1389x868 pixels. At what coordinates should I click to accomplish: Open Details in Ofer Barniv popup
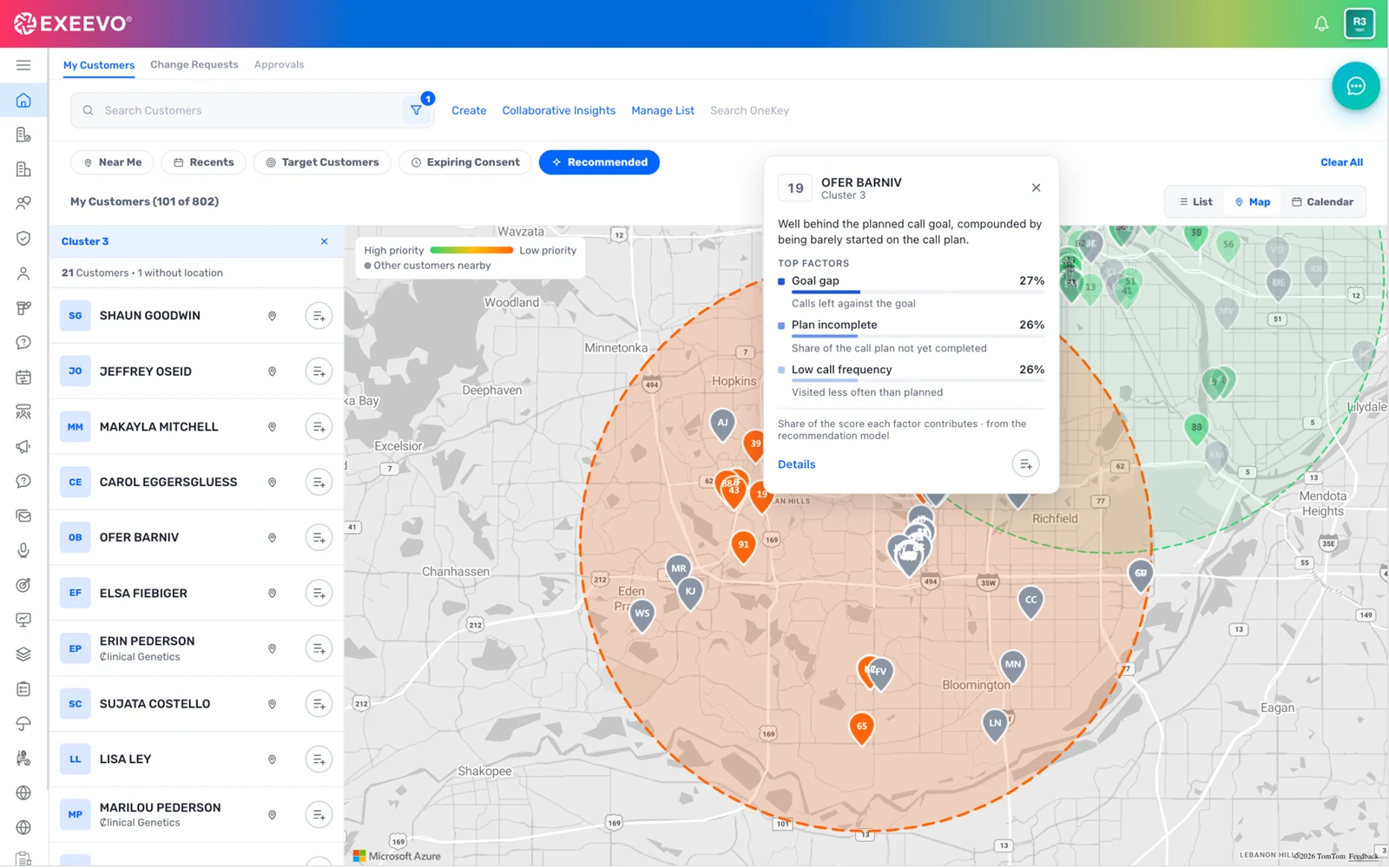(796, 464)
